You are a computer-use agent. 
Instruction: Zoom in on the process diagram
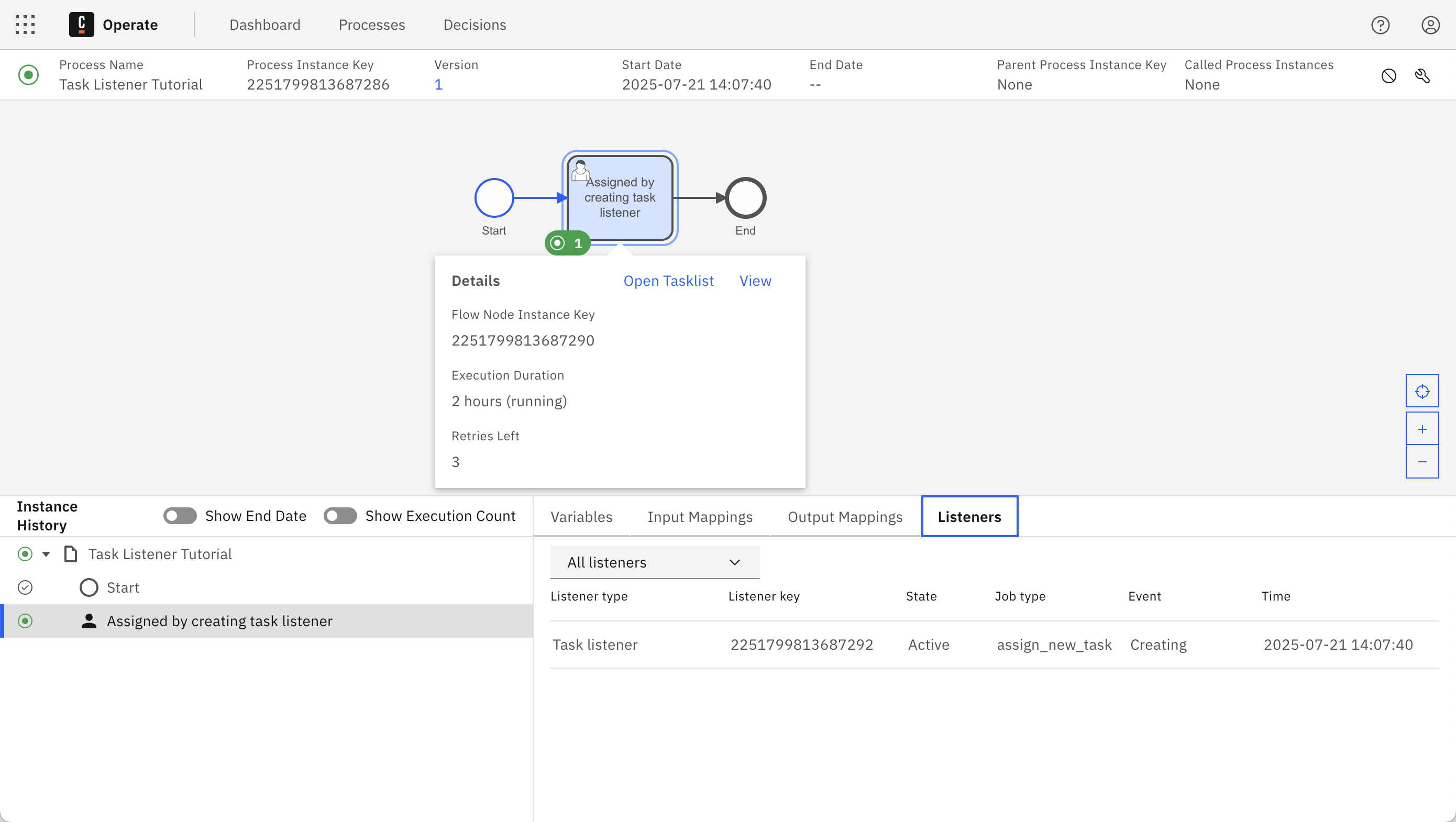(x=1422, y=428)
